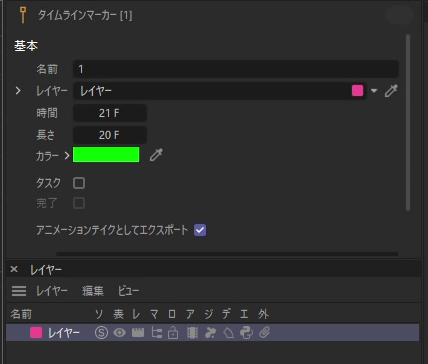Toggle the generators icon for レイヤー

210,333
